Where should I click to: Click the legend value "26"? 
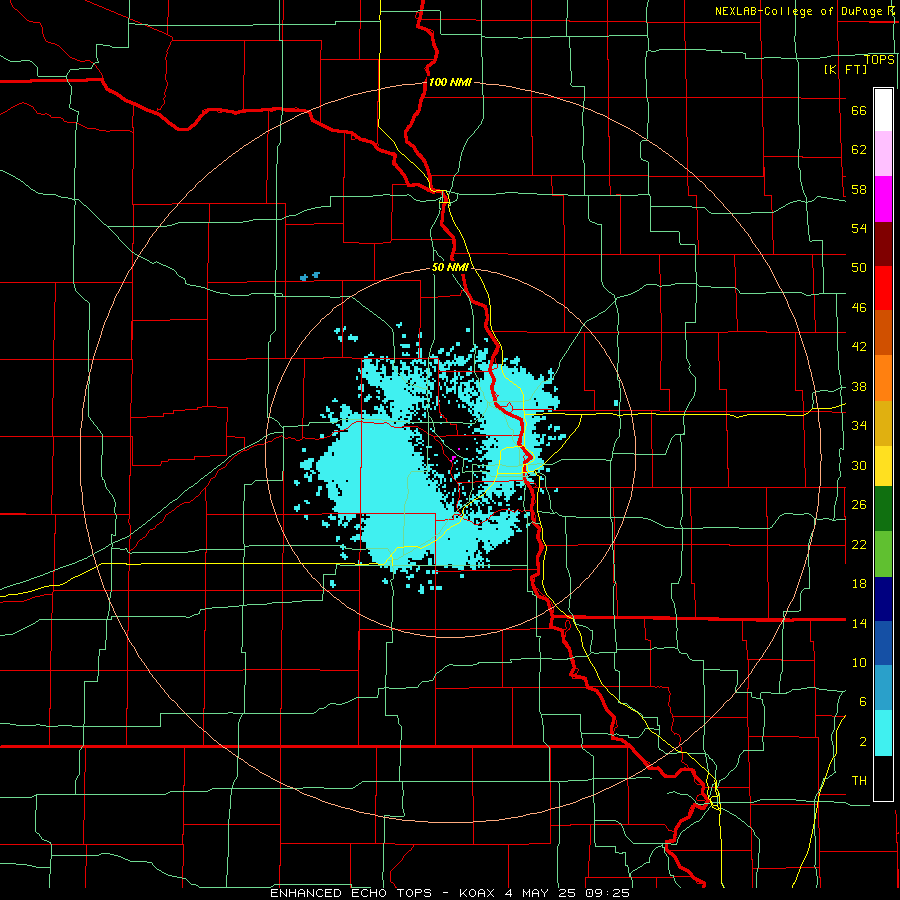tap(859, 505)
